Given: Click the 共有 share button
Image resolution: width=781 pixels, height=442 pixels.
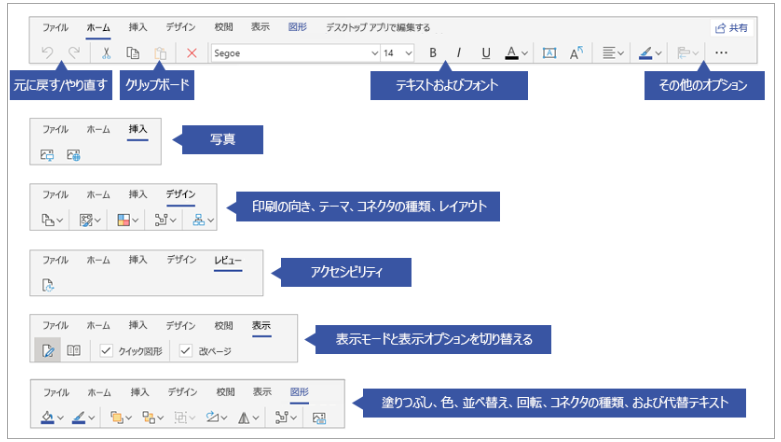Looking at the screenshot, I should click(x=731, y=28).
